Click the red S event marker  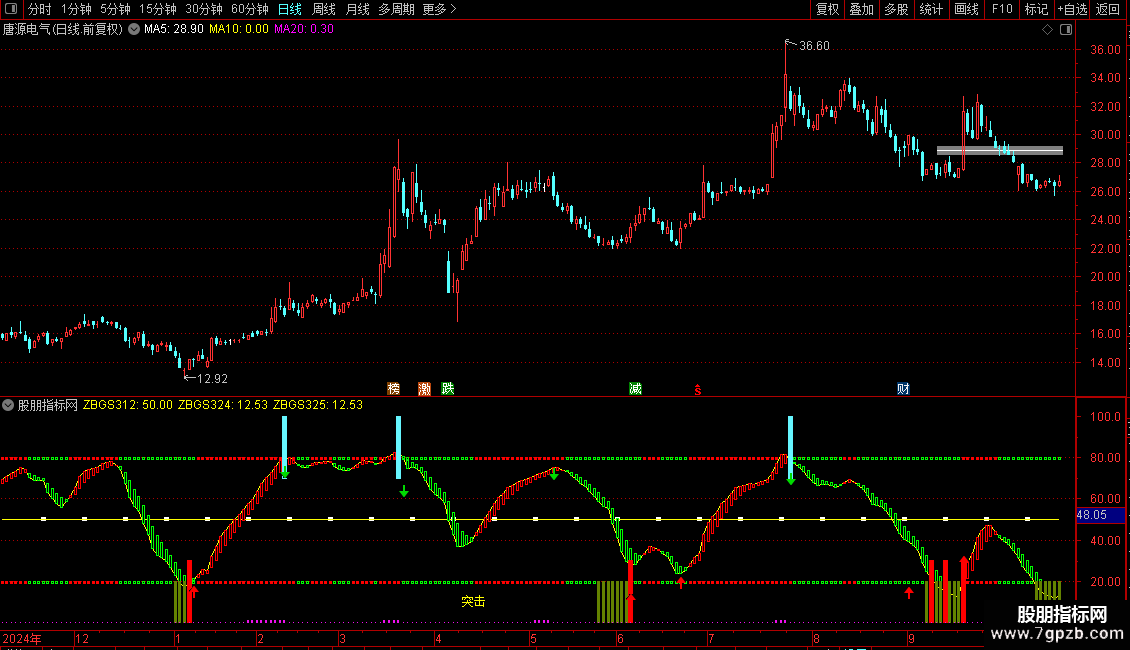coord(698,390)
